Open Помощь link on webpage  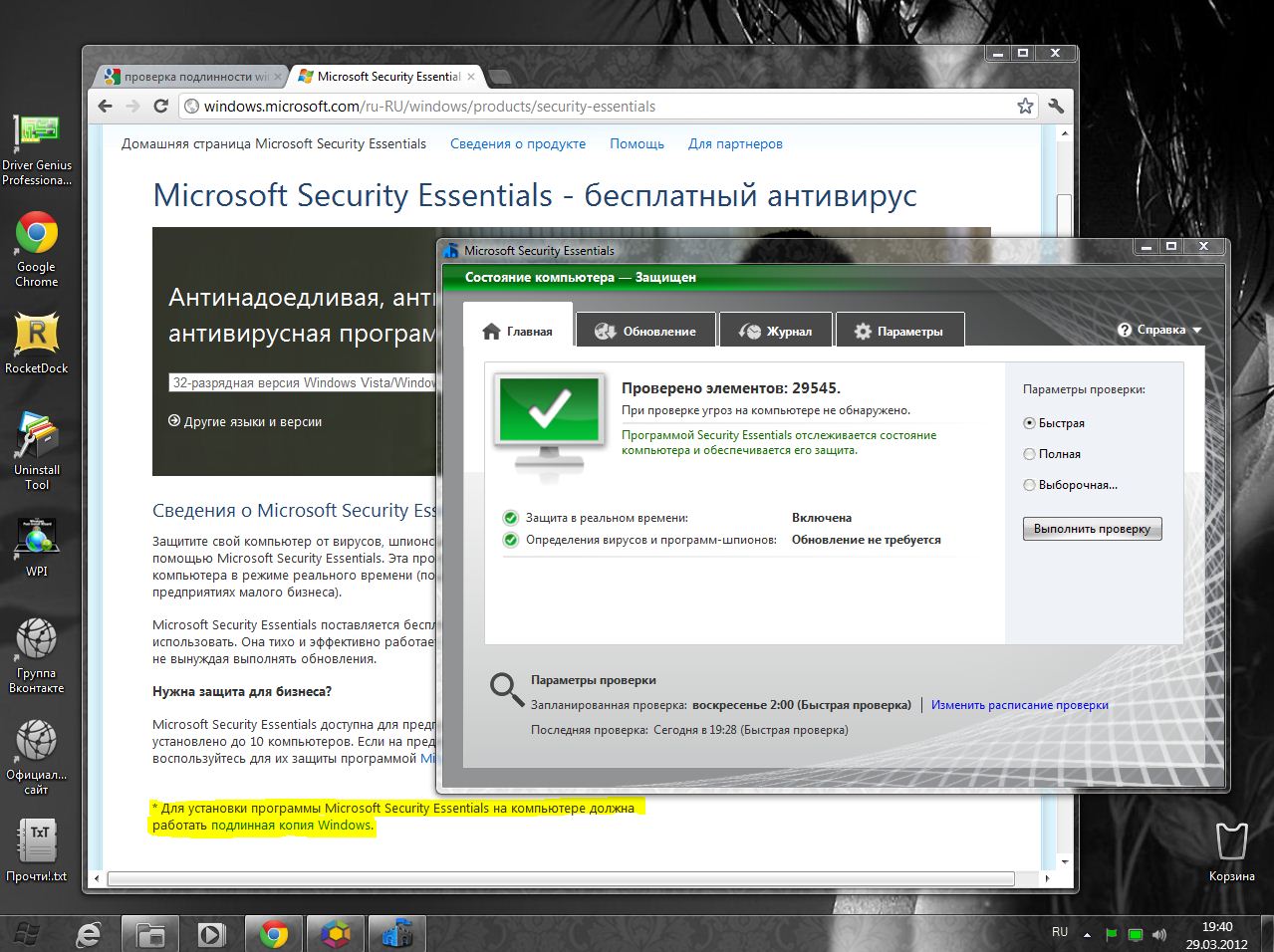point(637,143)
